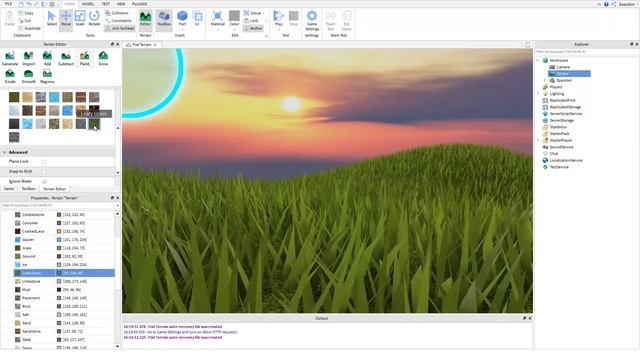This screenshot has height=360, width=640.
Task: Toggle the Plane Lock checkbox
Action: (x=44, y=162)
